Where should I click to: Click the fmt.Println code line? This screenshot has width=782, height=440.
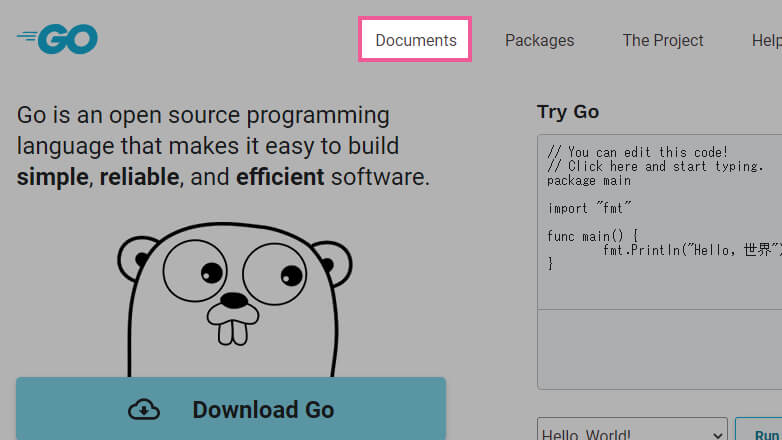tap(690, 250)
